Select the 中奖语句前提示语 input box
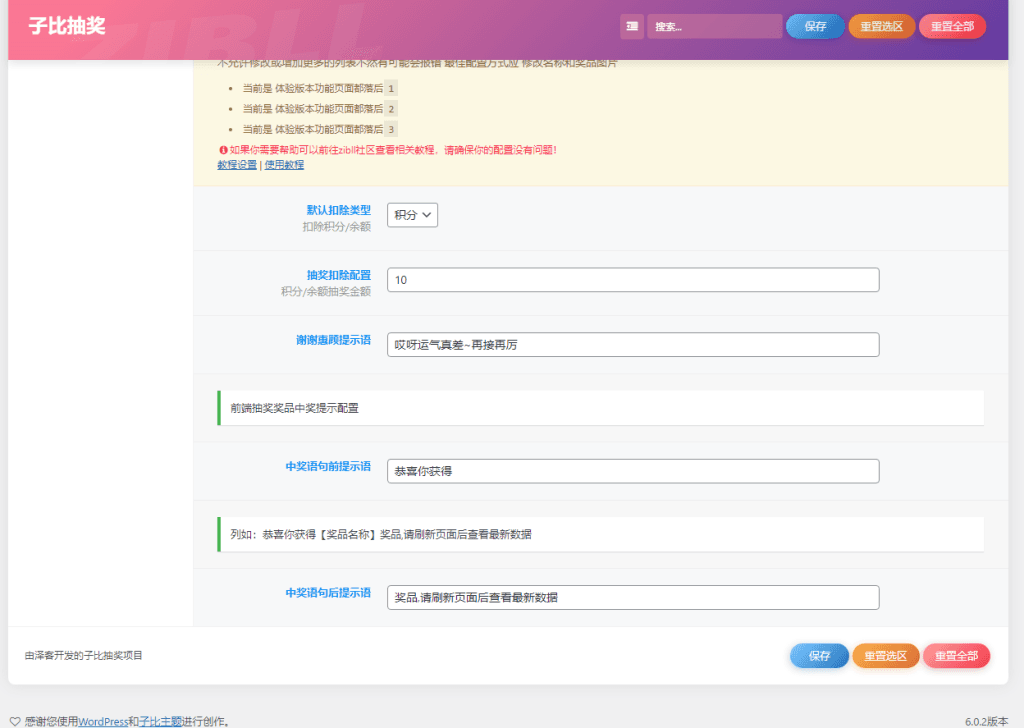The width and height of the screenshot is (1024, 728). (x=632, y=471)
